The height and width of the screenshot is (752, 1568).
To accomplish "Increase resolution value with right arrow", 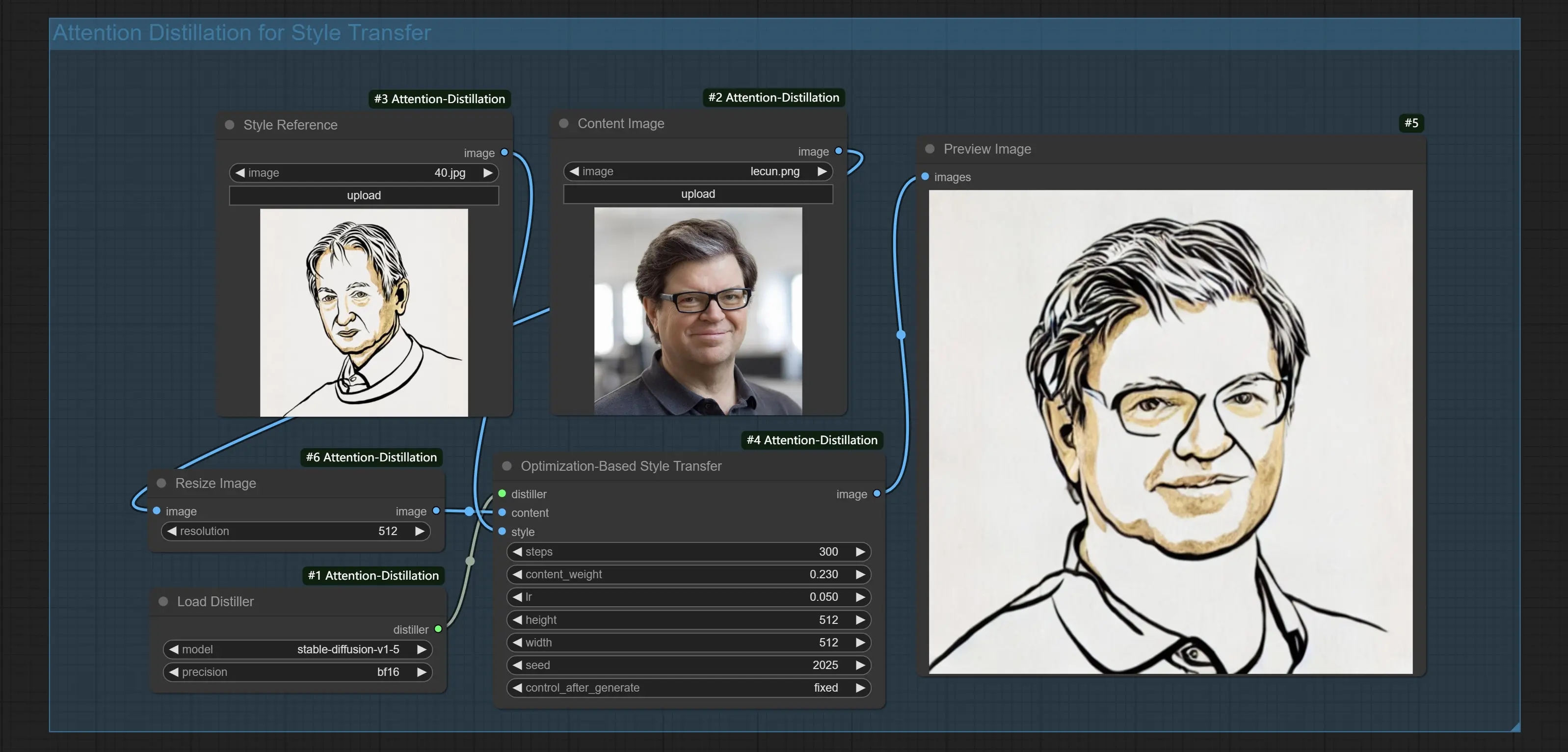I will 420,531.
